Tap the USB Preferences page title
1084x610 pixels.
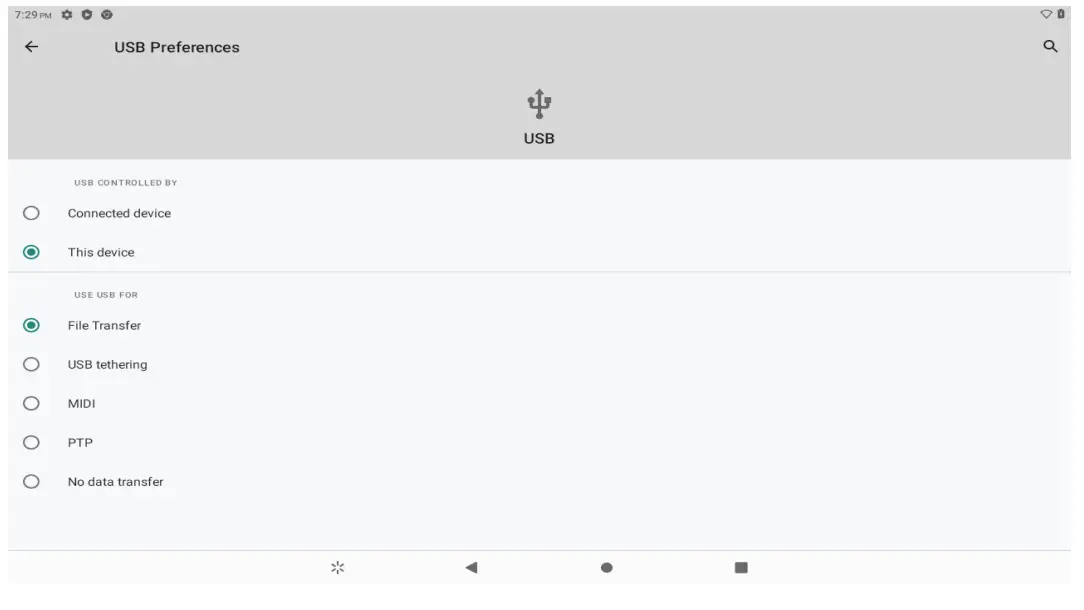click(177, 47)
